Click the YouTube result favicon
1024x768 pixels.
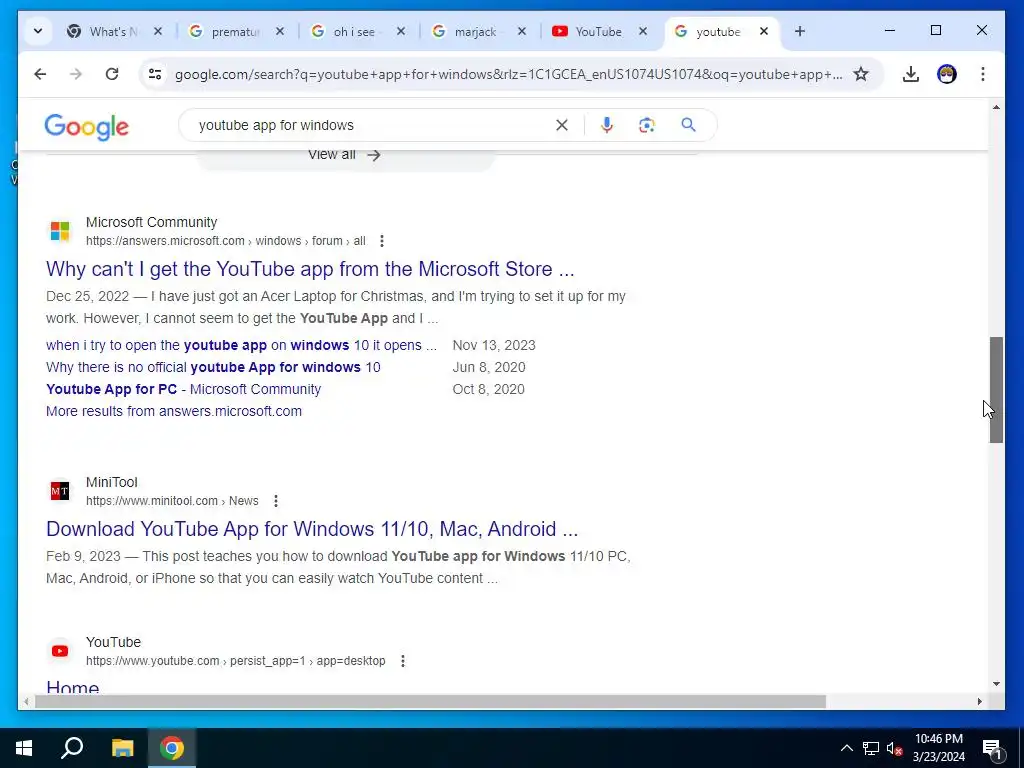coord(60,650)
